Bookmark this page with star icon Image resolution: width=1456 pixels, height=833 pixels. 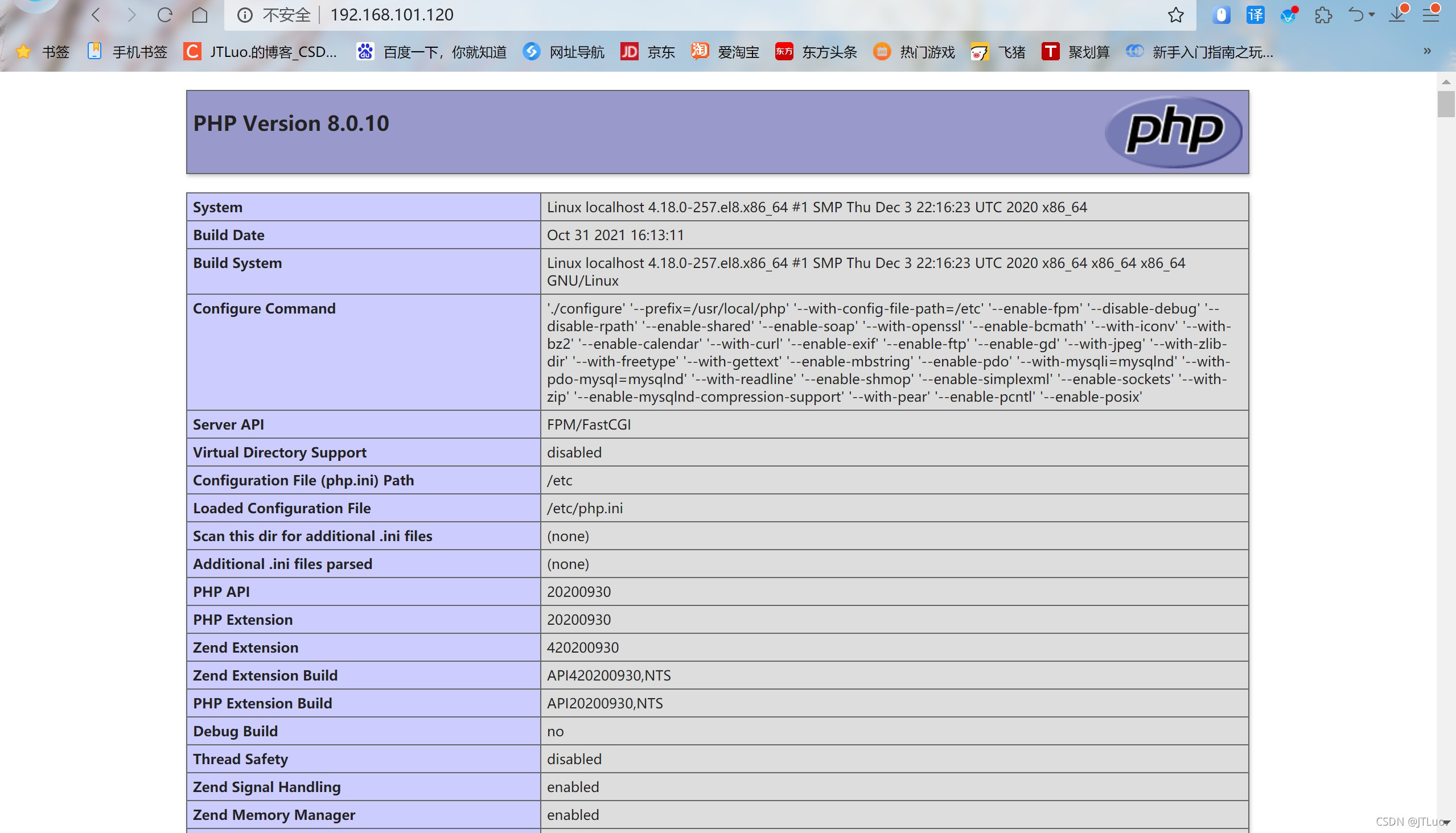tap(1175, 15)
